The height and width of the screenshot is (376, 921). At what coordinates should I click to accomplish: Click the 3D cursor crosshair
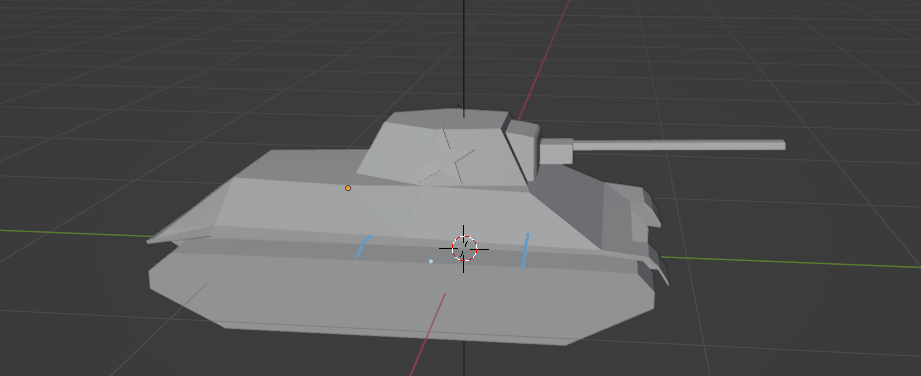464,249
